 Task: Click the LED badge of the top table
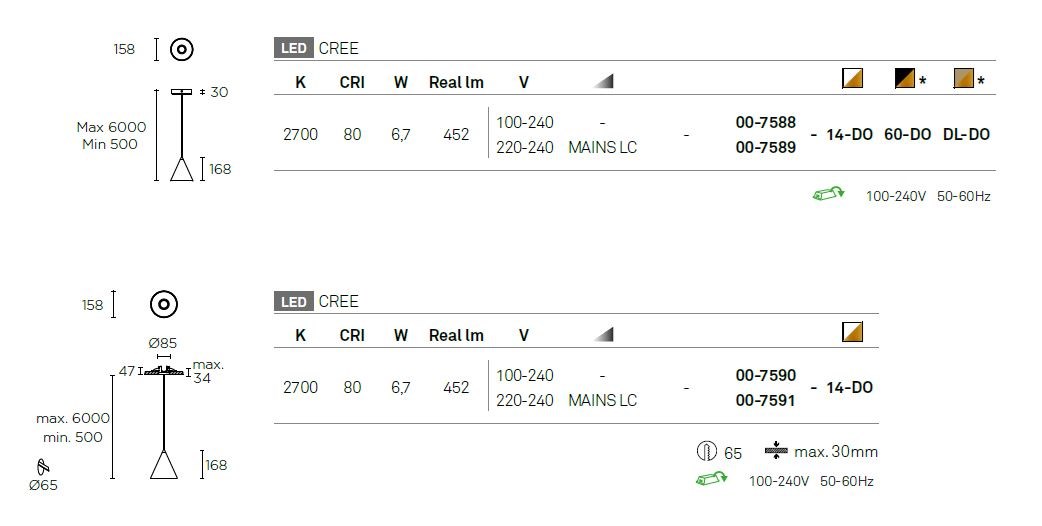pos(293,48)
